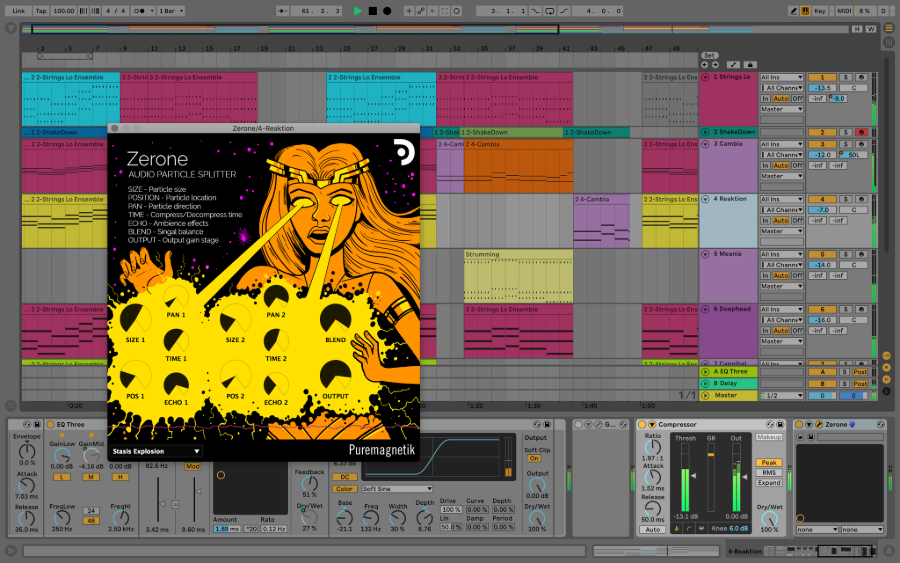Click the Stop button in transport
This screenshot has width=900, height=563.
372,10
